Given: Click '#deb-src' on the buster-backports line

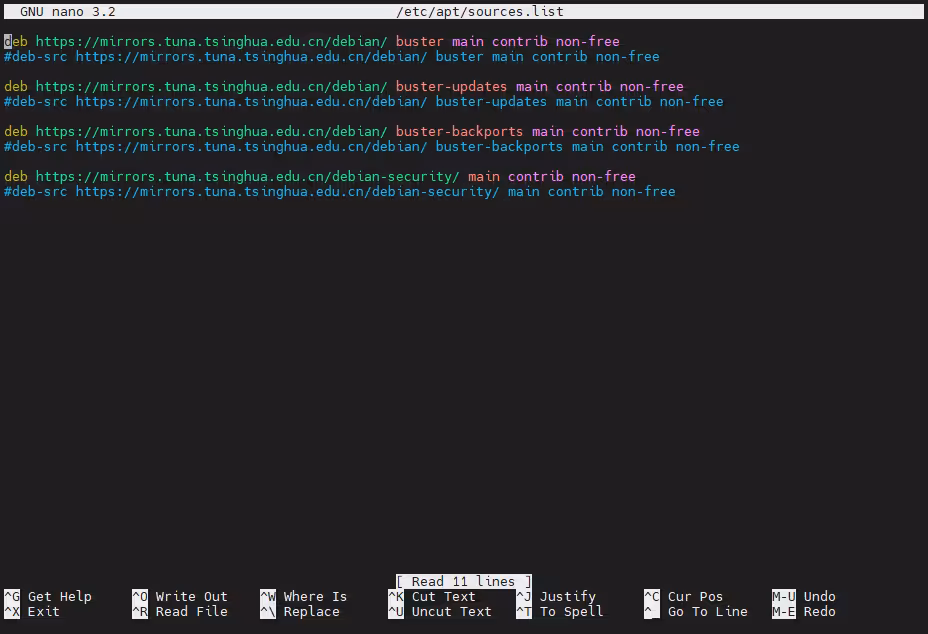Looking at the screenshot, I should pos(36,147).
